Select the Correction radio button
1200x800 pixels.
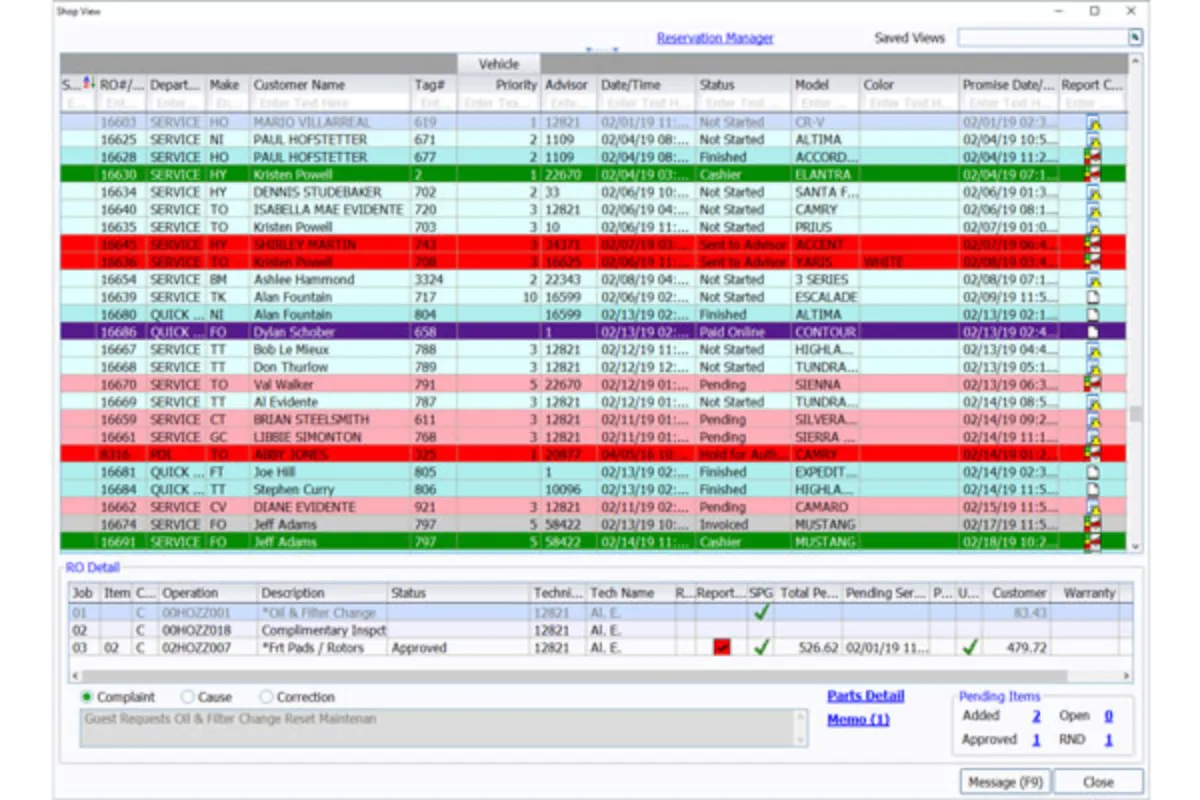coord(266,697)
